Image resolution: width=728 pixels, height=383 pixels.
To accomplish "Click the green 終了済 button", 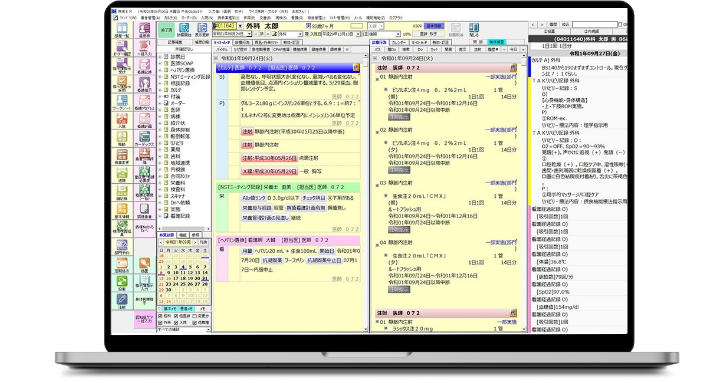I will tap(167, 30).
